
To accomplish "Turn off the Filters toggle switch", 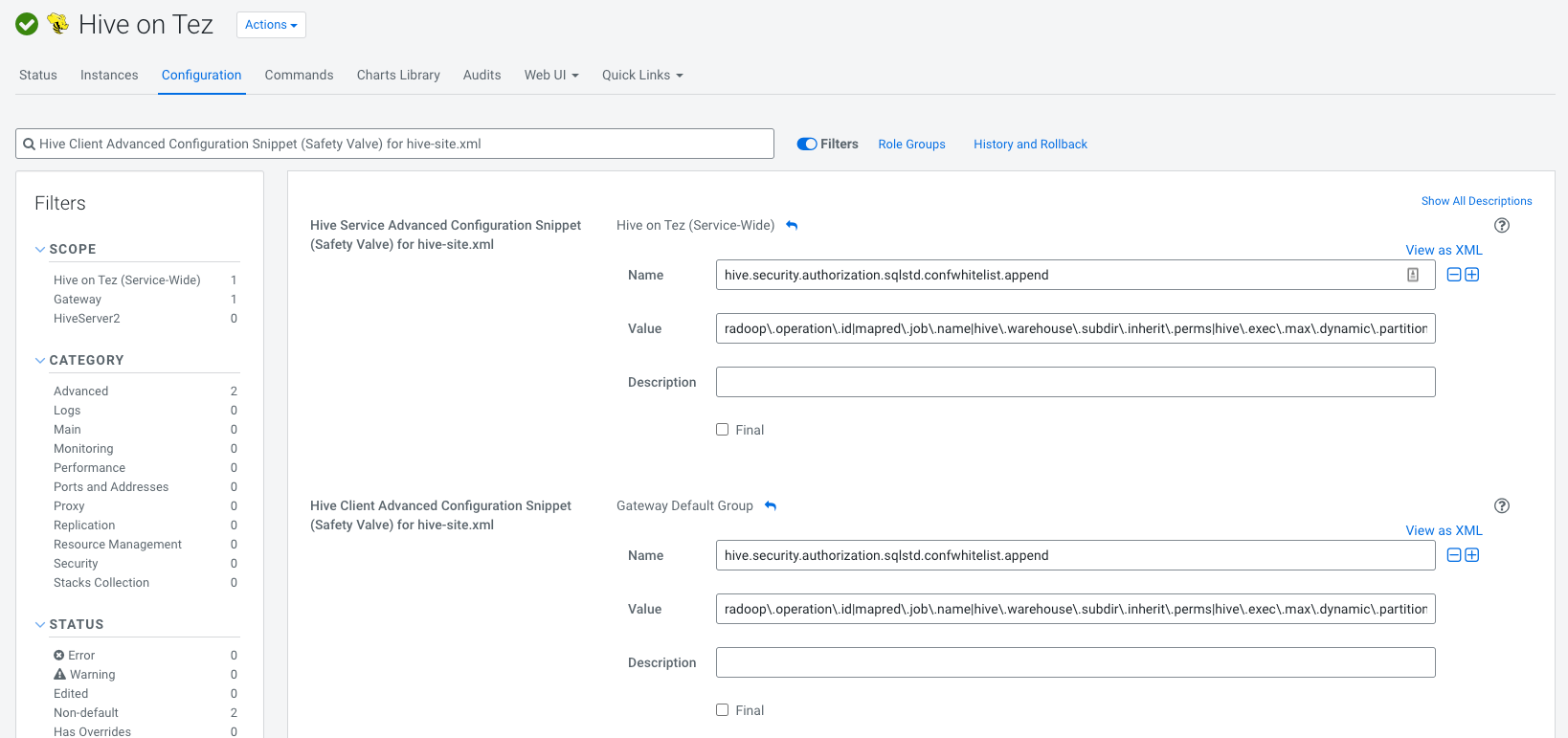I will pos(807,145).
